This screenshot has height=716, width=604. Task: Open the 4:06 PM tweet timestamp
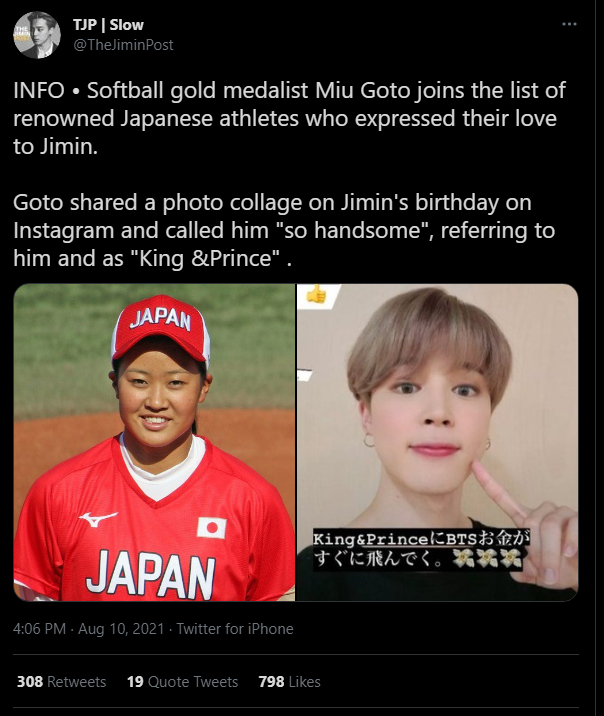(40, 629)
